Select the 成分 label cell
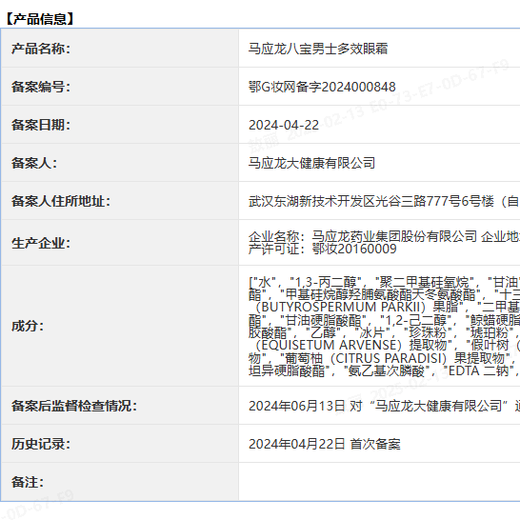 (x=120, y=326)
